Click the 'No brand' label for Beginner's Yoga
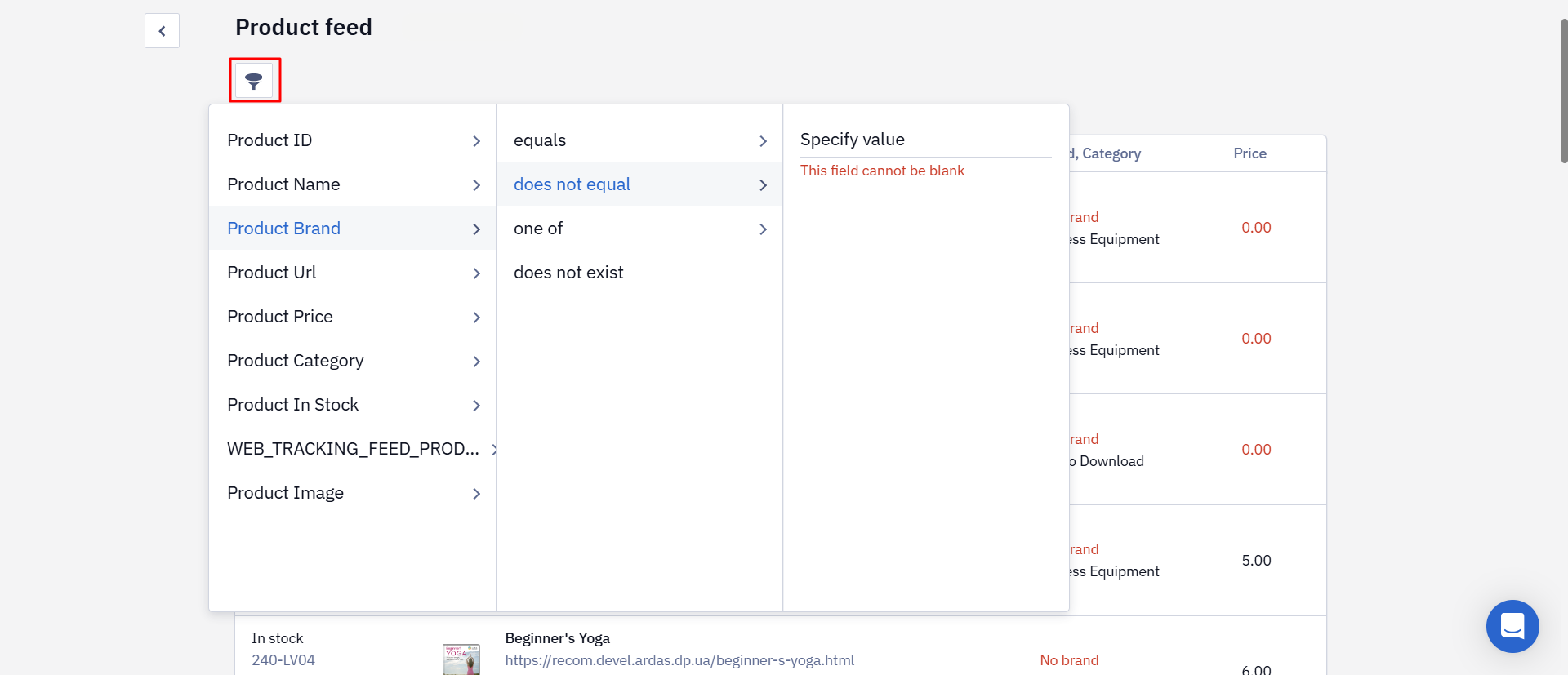The height and width of the screenshot is (675, 1568). (1069, 660)
